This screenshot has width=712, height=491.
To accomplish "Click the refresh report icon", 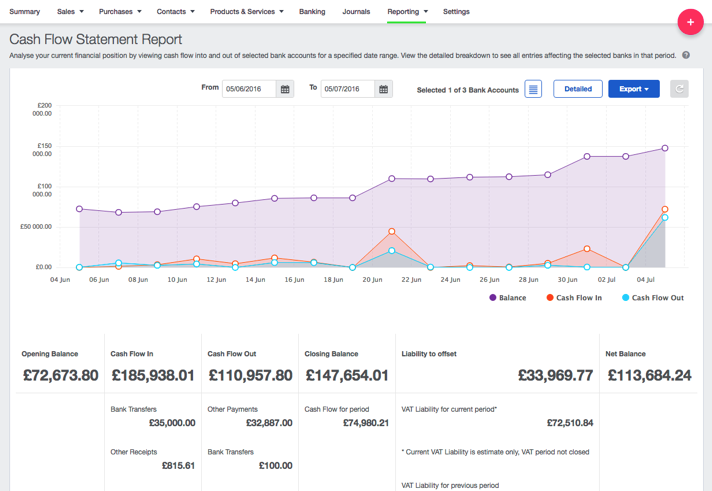I will (679, 89).
